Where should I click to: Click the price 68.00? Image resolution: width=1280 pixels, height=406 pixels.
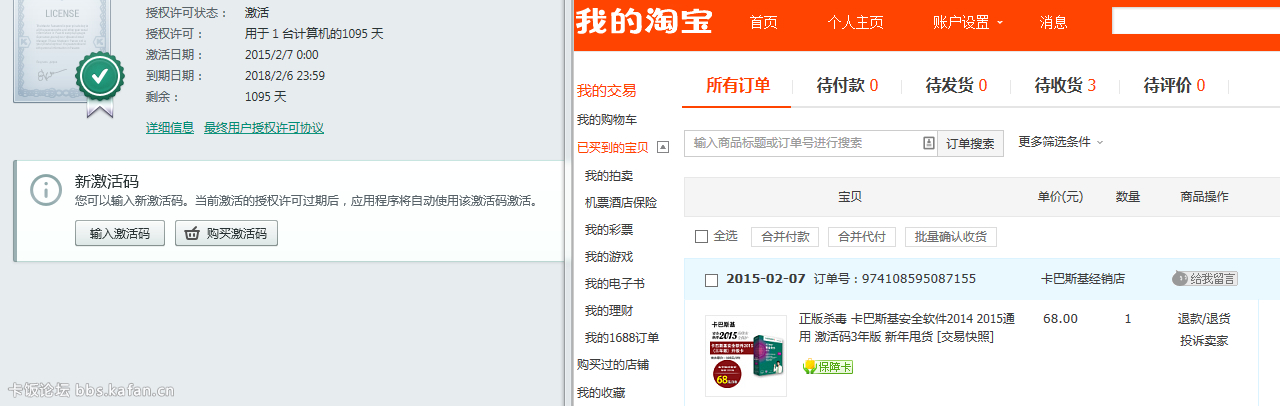coord(1060,319)
